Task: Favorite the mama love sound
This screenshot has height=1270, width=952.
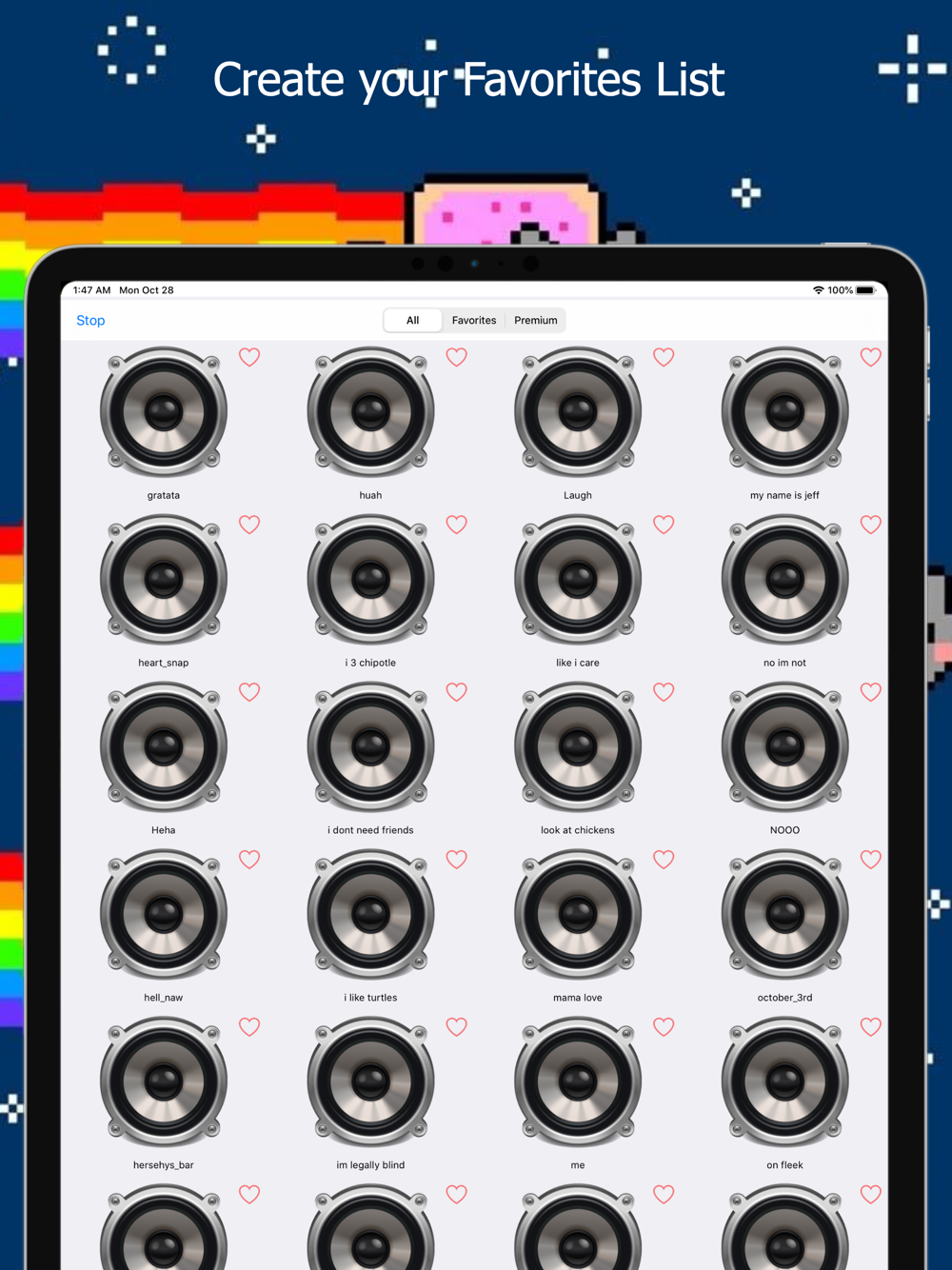Action: point(664,860)
